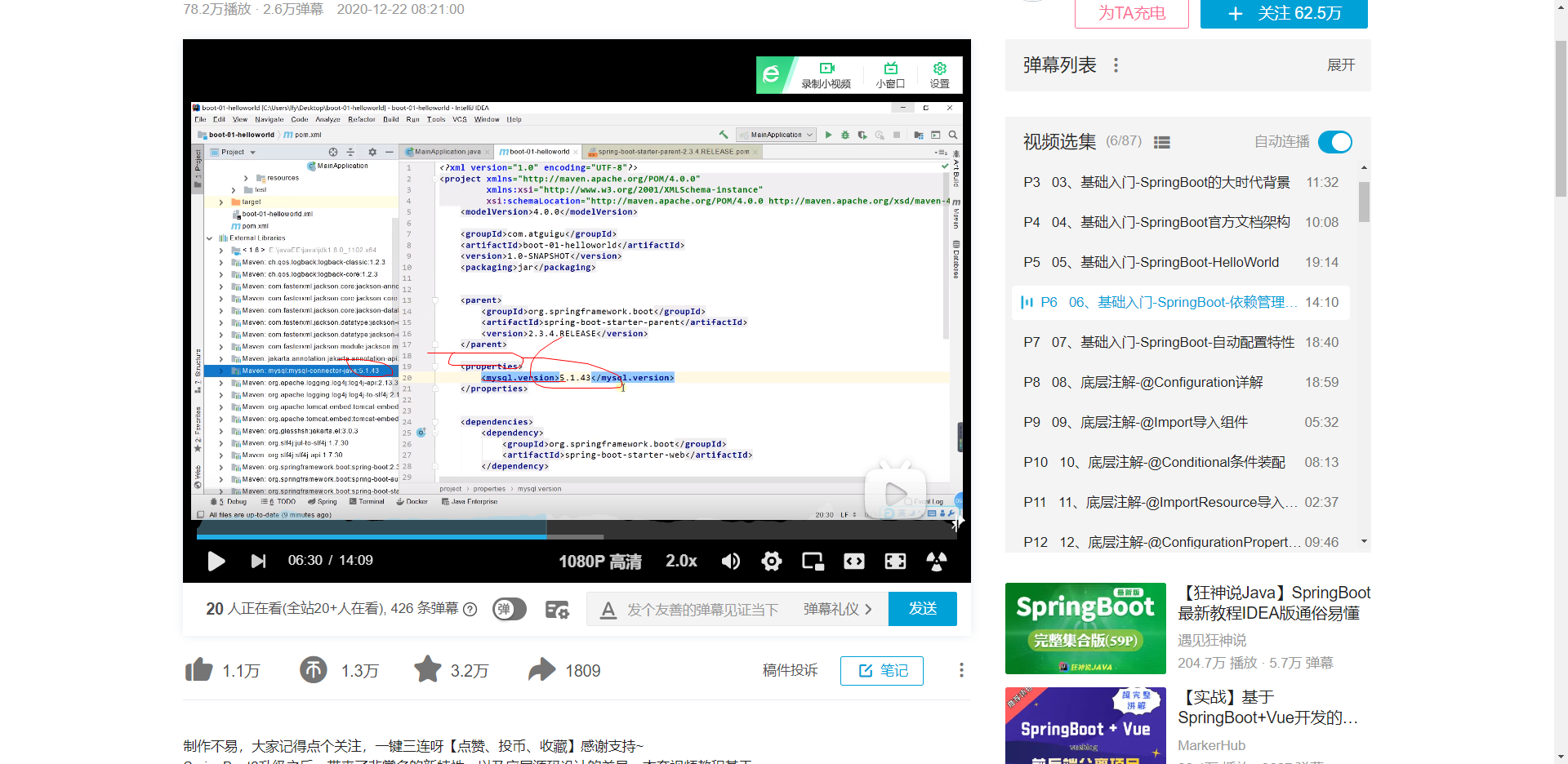
Task: Mute the player volume icon
Action: pos(730,561)
